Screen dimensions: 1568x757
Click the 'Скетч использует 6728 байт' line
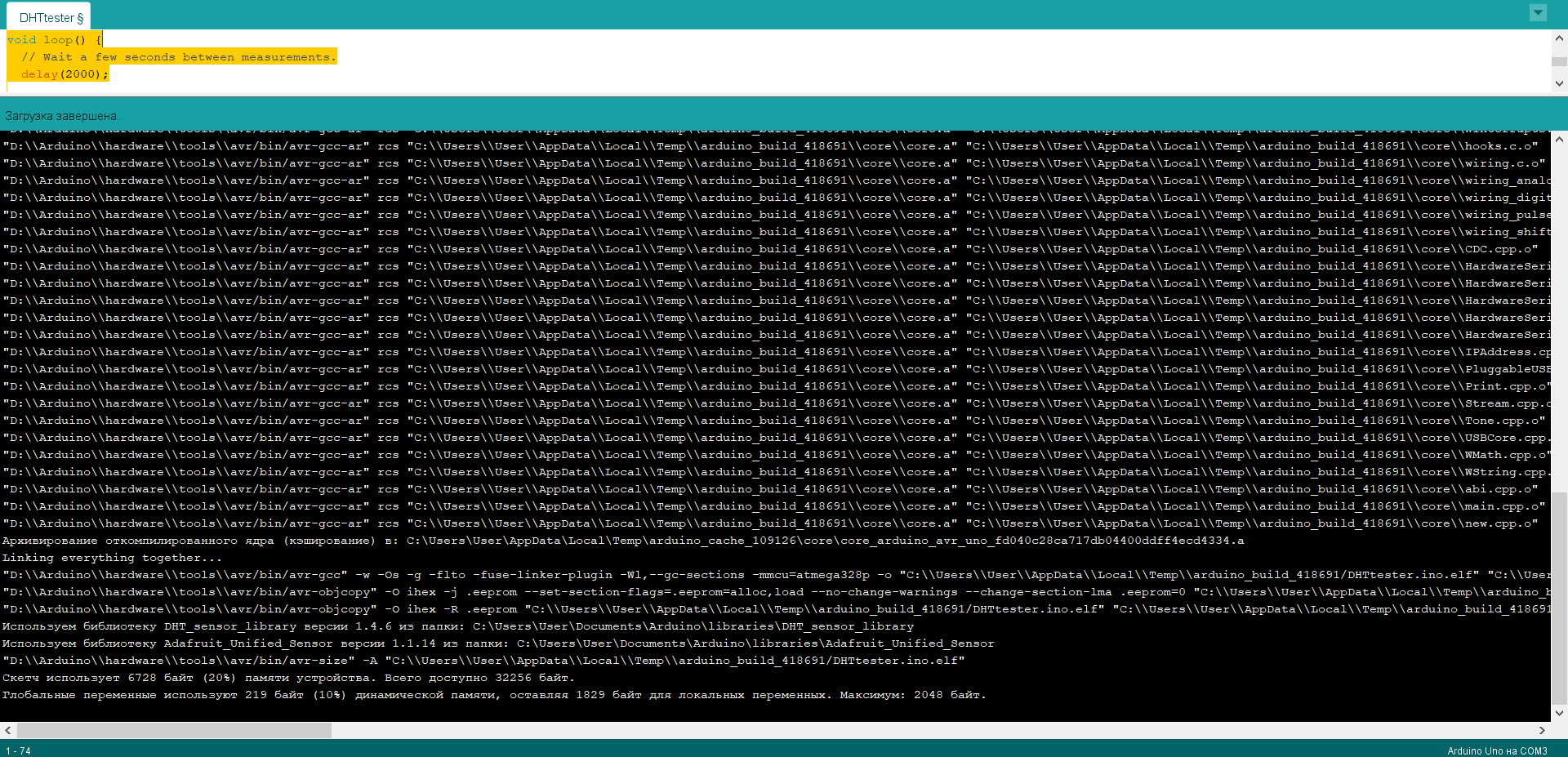(288, 678)
